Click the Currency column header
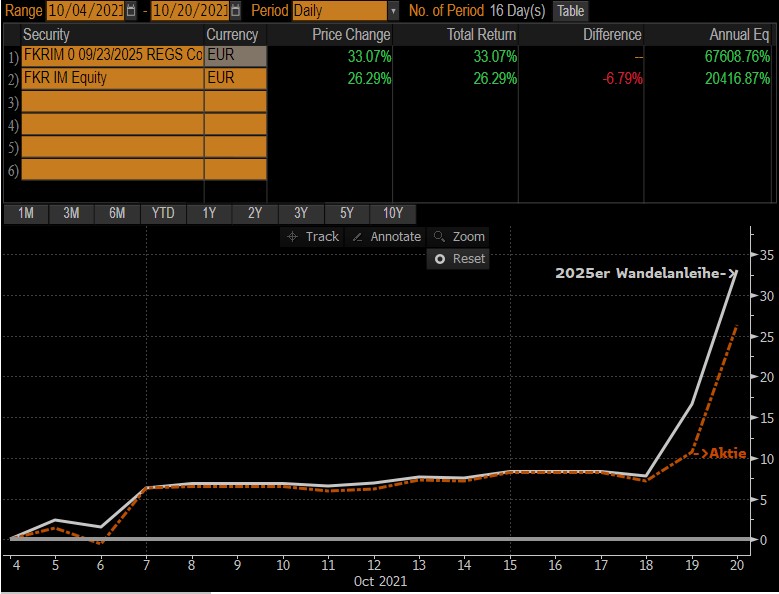Image resolution: width=779 pixels, height=594 pixels. tap(232, 35)
